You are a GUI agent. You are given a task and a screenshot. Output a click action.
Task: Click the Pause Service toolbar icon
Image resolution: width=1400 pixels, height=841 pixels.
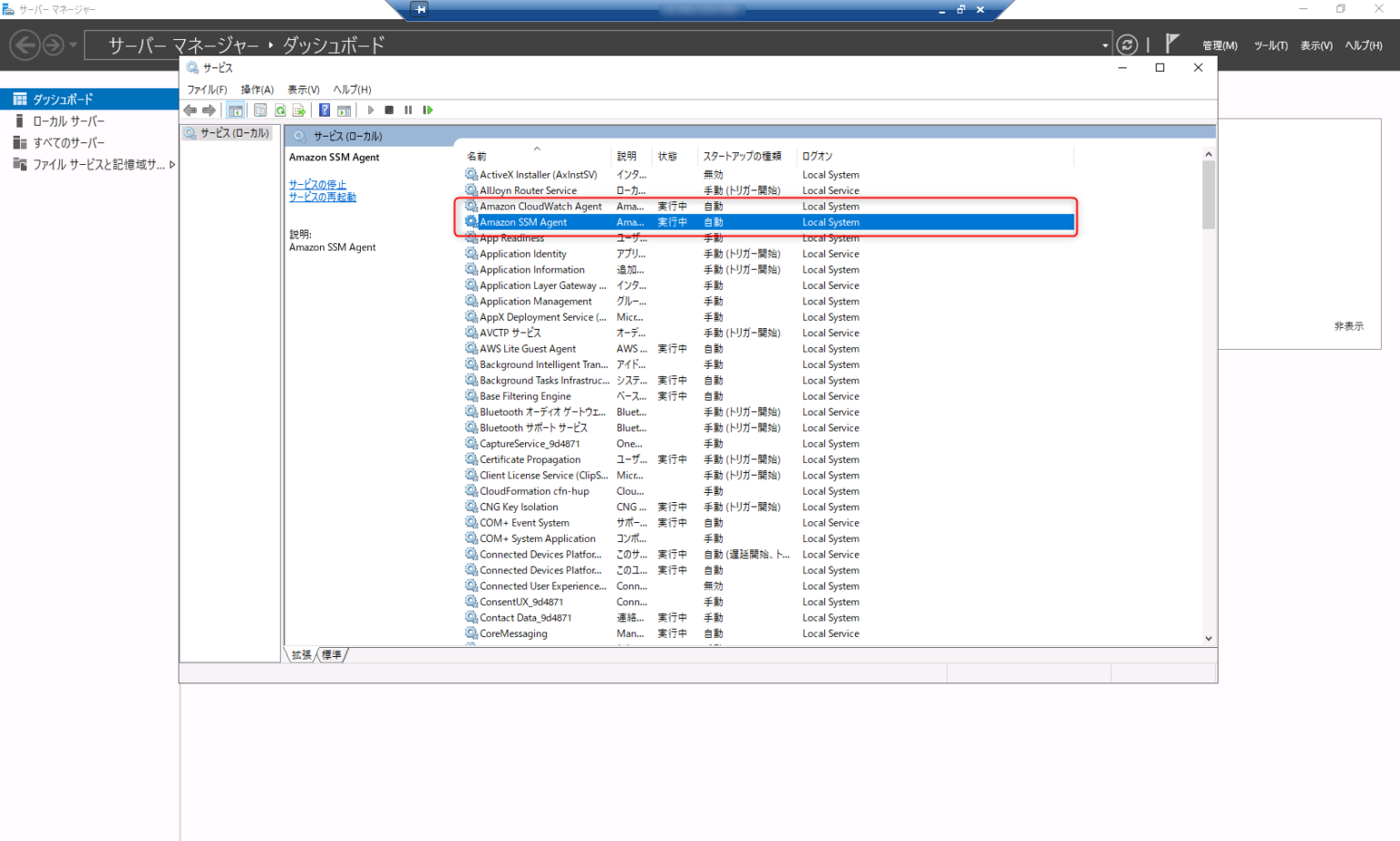(408, 110)
